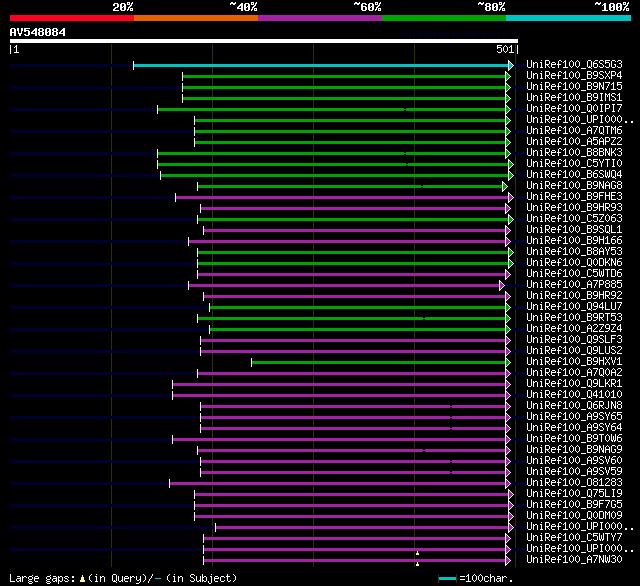Click the green arrowhead ending the B9NAG8 alignment
Viewport: 640px width, 586px height.
click(505, 186)
